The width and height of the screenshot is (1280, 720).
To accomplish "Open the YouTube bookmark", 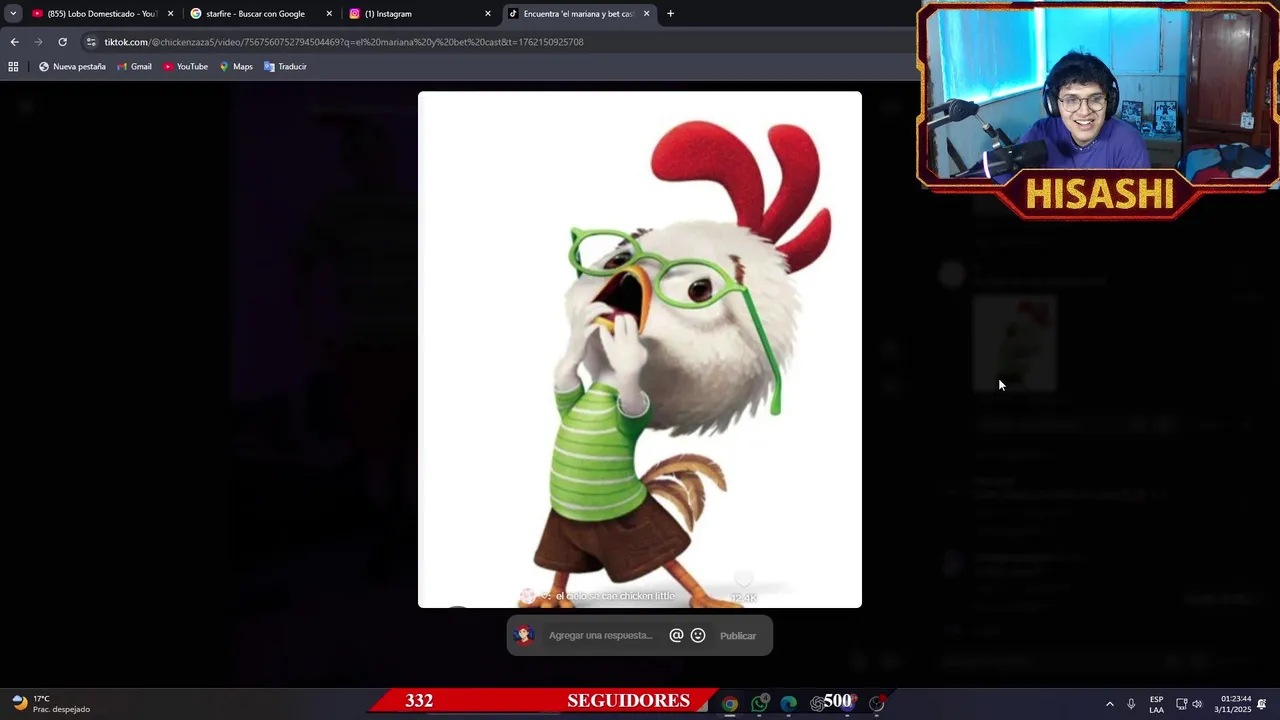I will 185,67.
